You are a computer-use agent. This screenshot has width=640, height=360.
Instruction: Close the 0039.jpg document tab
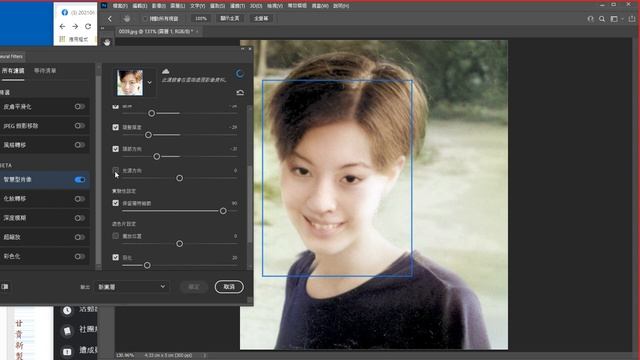point(197,31)
